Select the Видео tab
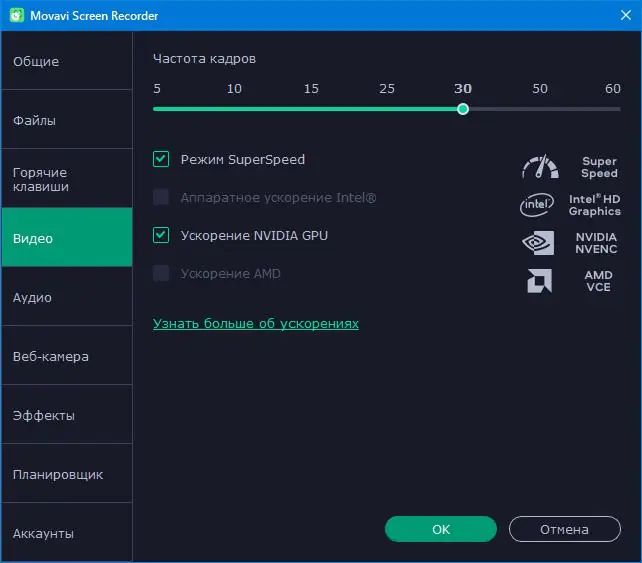Image resolution: width=642 pixels, height=563 pixels. [x=67, y=238]
